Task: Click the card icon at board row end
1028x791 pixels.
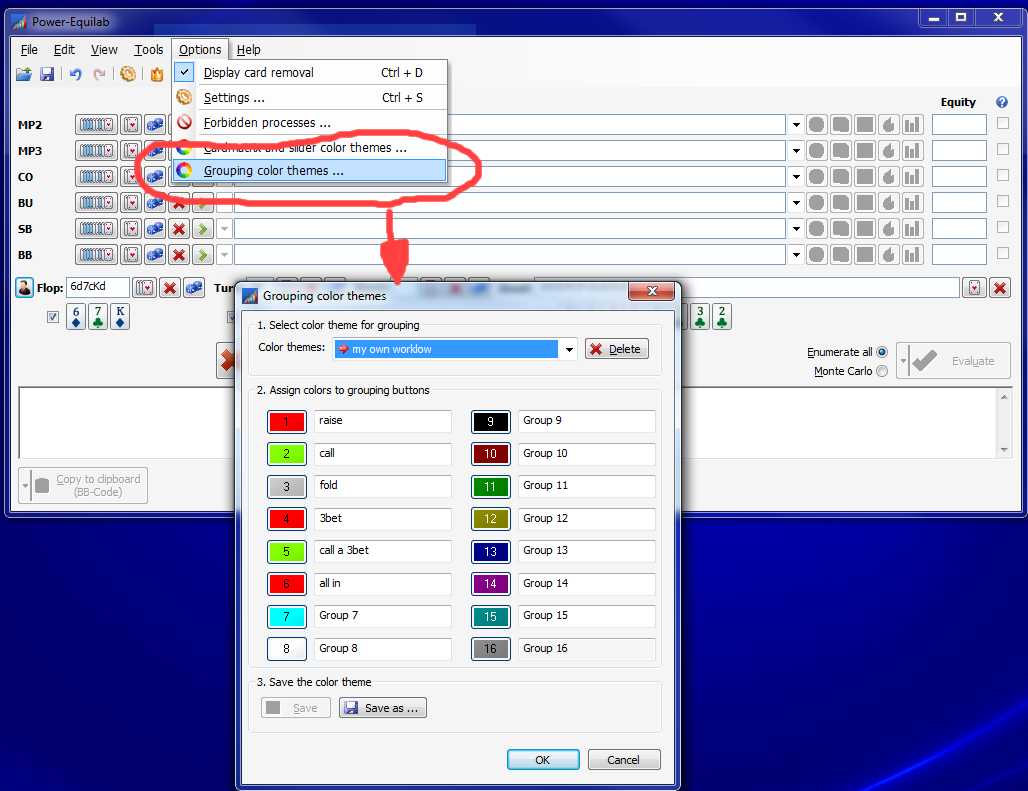Action: 974,288
